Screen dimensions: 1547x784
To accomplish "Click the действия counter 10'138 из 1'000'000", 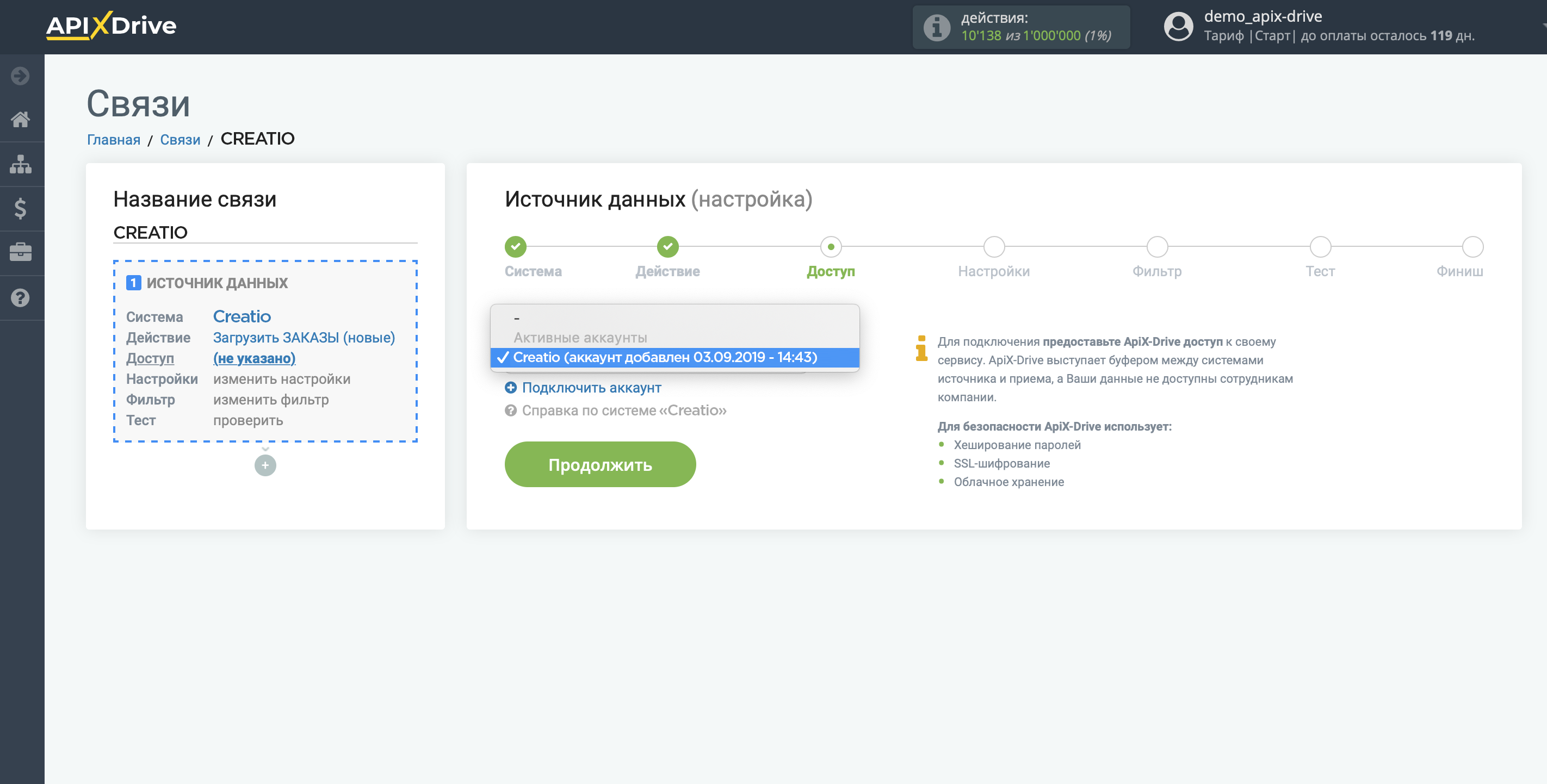I will coord(1036,36).
